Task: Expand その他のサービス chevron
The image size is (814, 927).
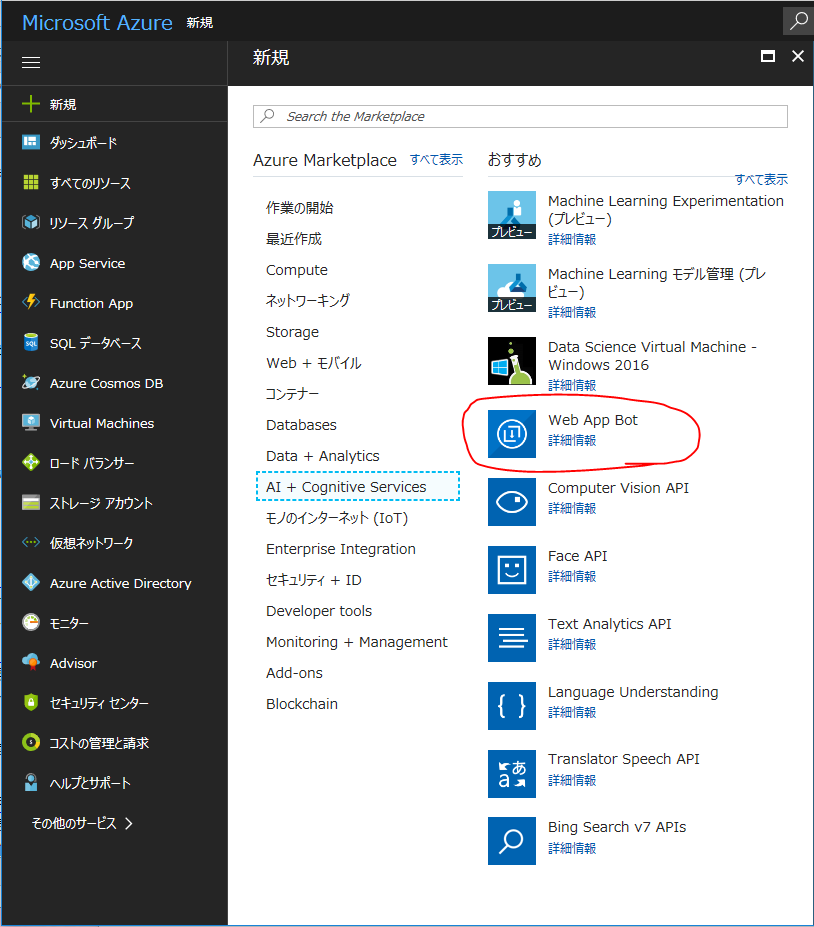Action: click(x=129, y=823)
